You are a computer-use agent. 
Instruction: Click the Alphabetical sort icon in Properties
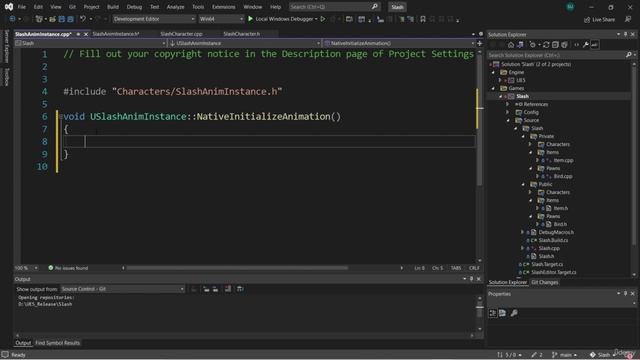502,313
